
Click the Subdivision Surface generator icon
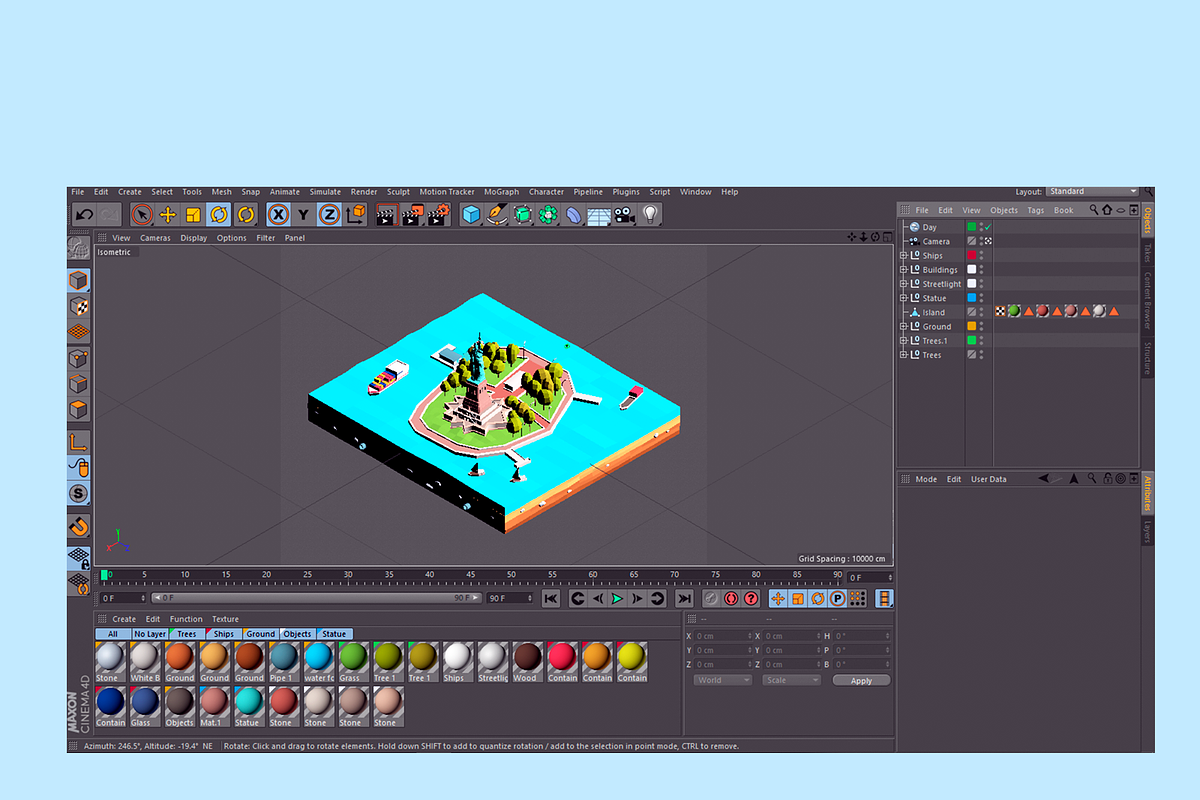click(x=522, y=214)
